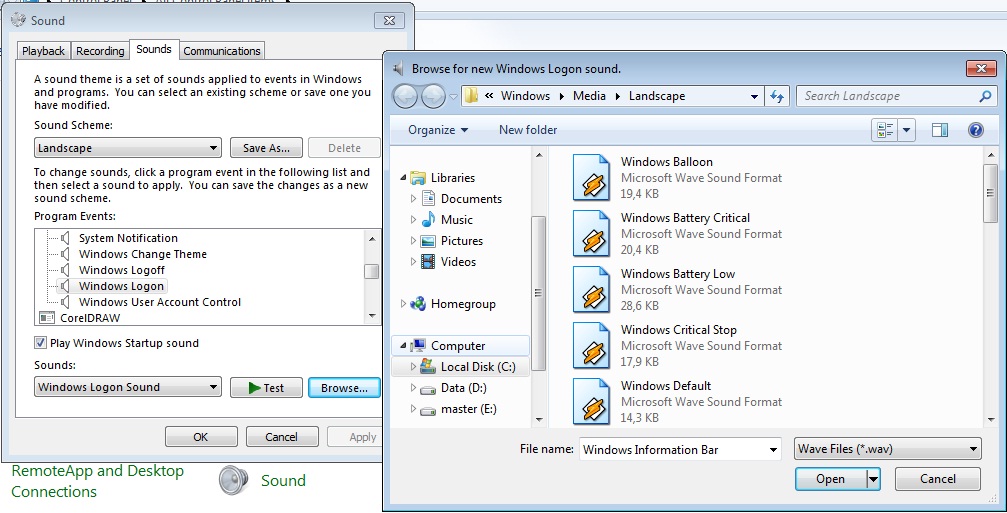Click the Media segment in address path

[589, 96]
